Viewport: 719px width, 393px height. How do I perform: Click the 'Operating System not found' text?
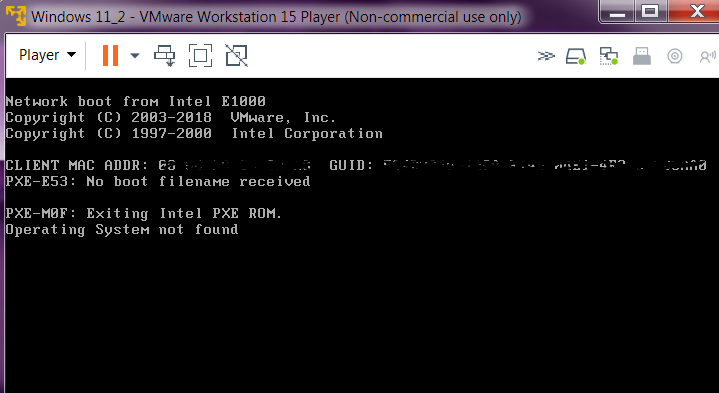(x=122, y=229)
